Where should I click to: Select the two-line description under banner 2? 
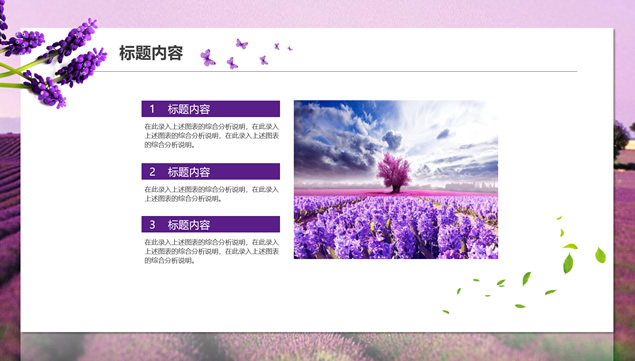tap(212, 194)
